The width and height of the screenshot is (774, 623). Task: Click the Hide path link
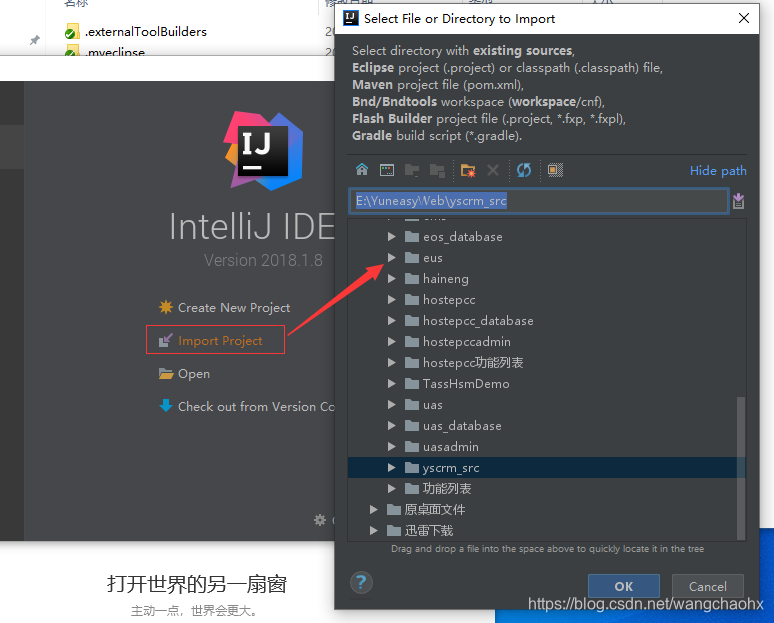coord(718,171)
